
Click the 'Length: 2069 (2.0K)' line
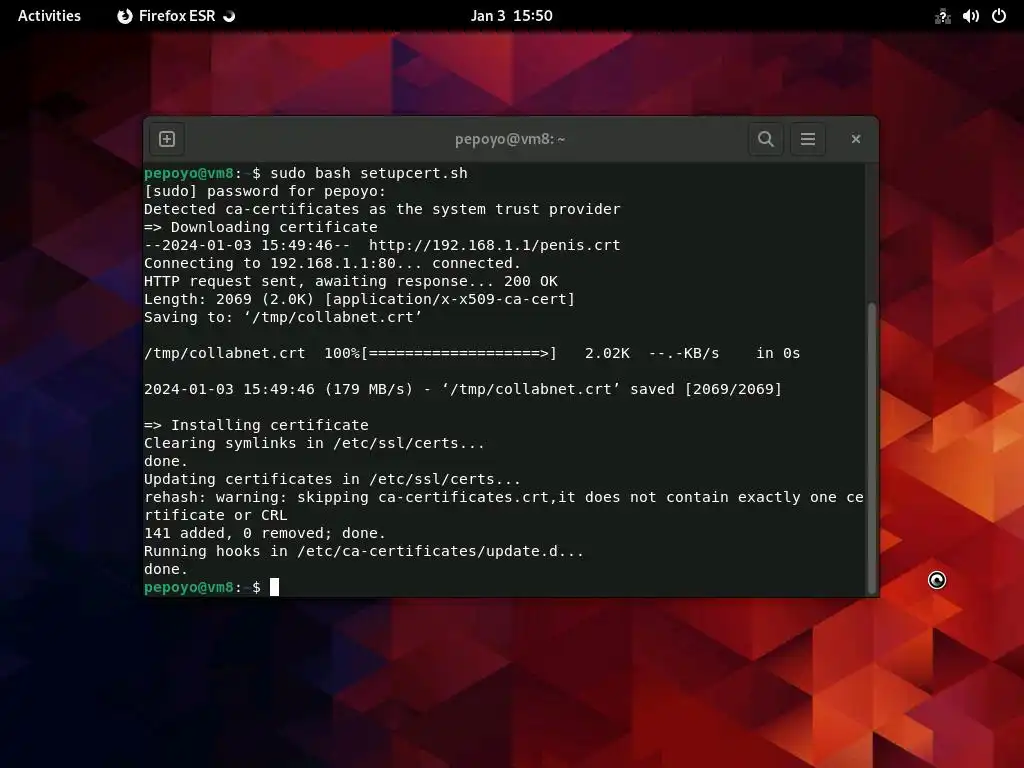tap(359, 299)
